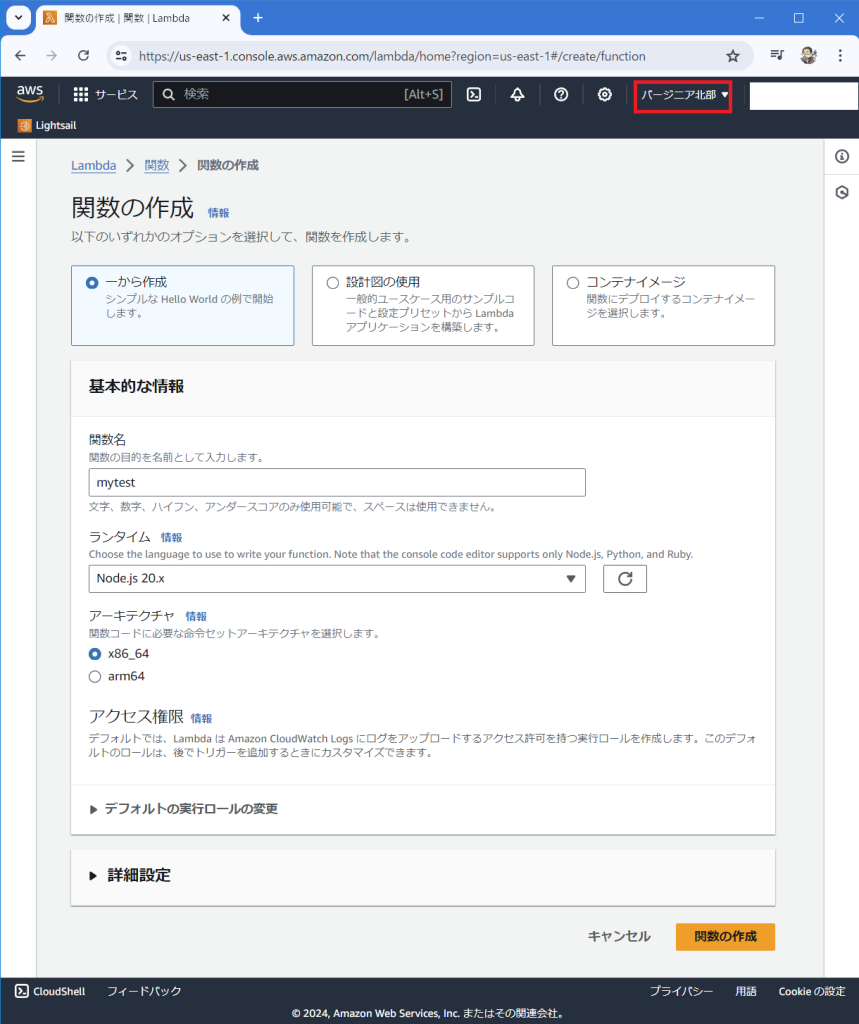
Task: Open the settings gear icon in AWS header
Action: 605,94
